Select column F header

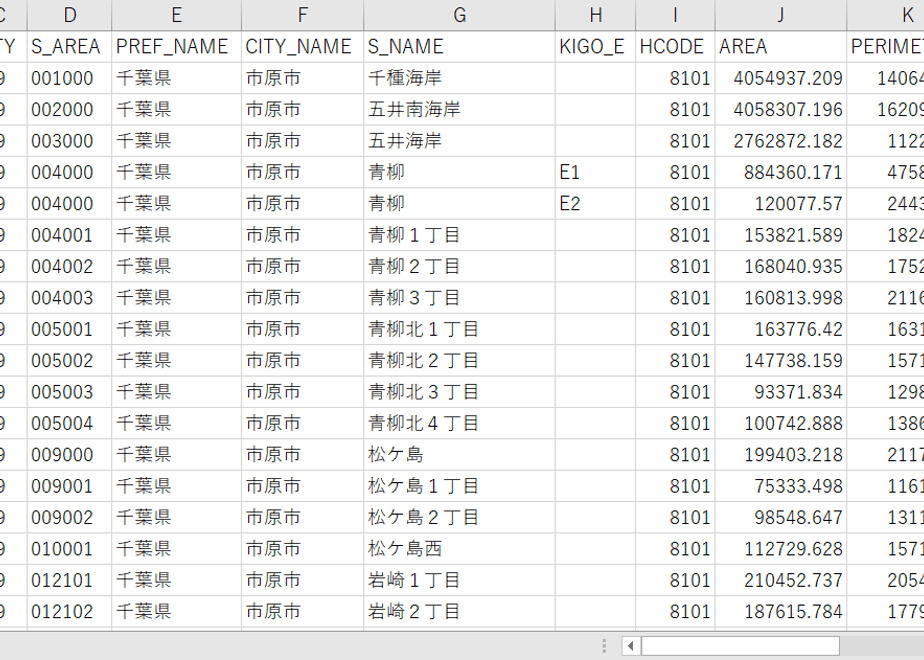pyautogui.click(x=302, y=15)
